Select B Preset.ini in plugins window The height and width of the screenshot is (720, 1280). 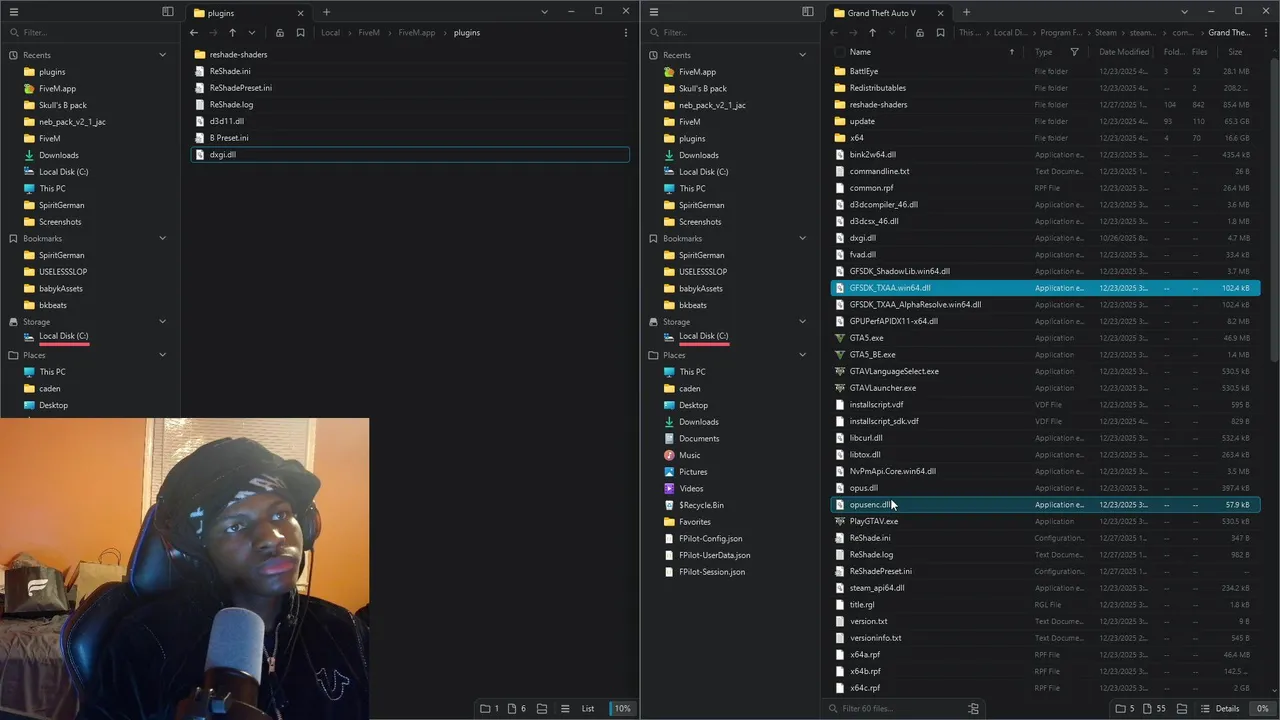(x=410, y=138)
